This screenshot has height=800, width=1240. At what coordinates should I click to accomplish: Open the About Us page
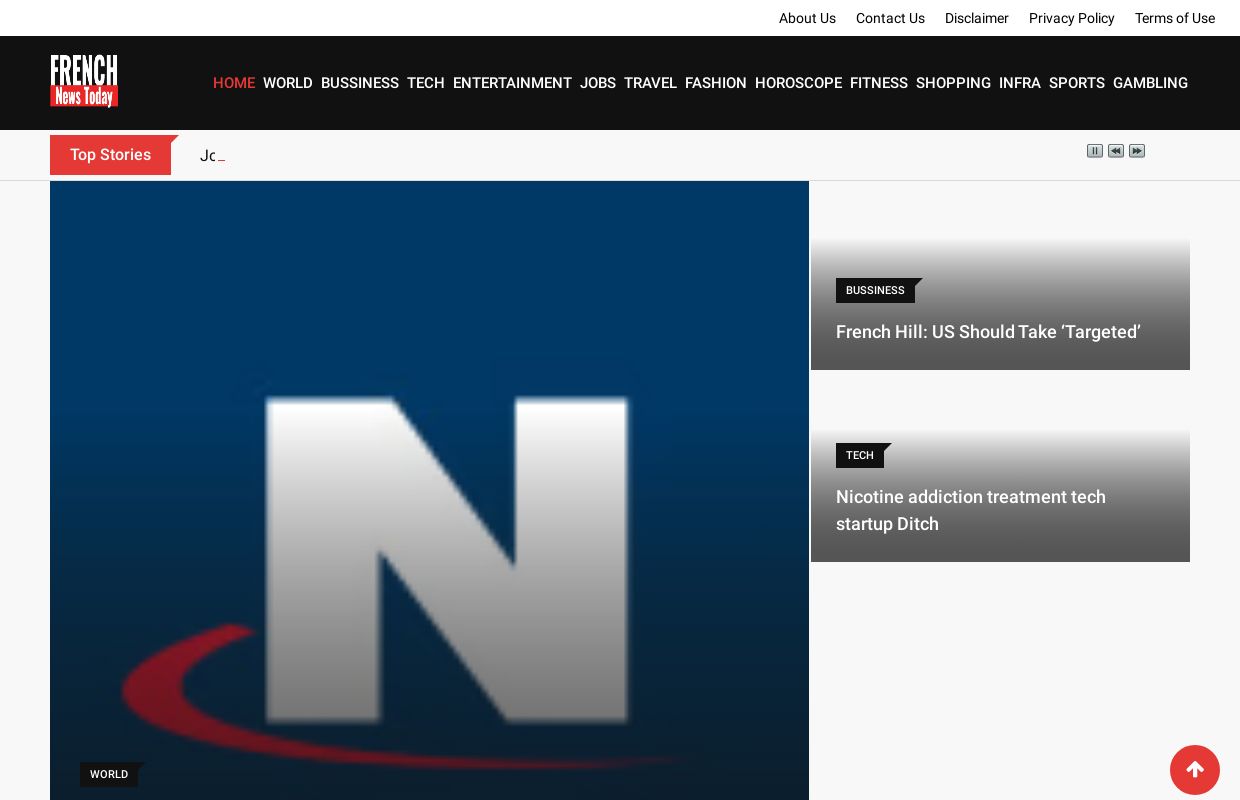click(807, 18)
